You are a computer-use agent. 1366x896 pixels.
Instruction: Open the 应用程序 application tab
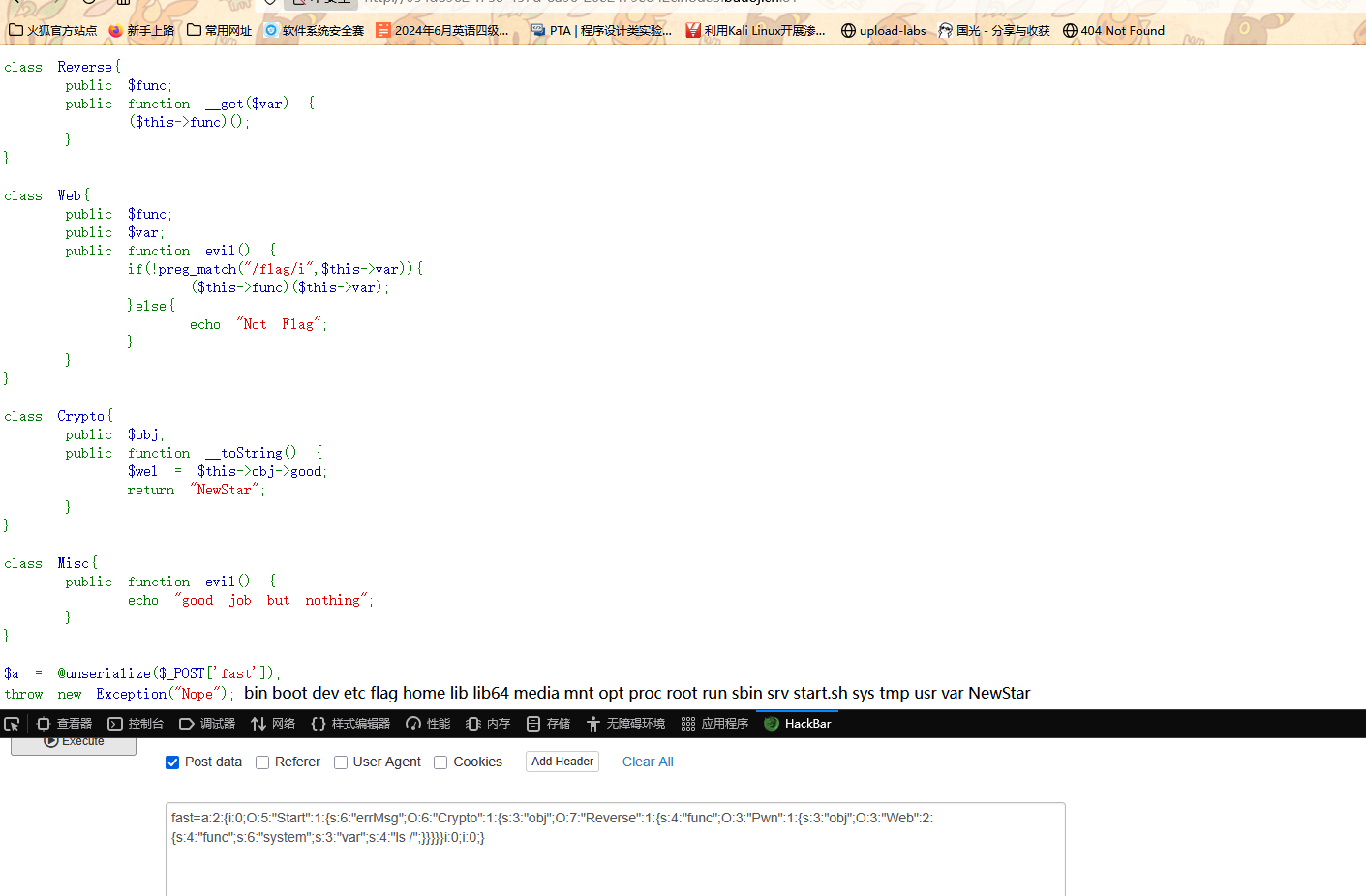[x=714, y=724]
